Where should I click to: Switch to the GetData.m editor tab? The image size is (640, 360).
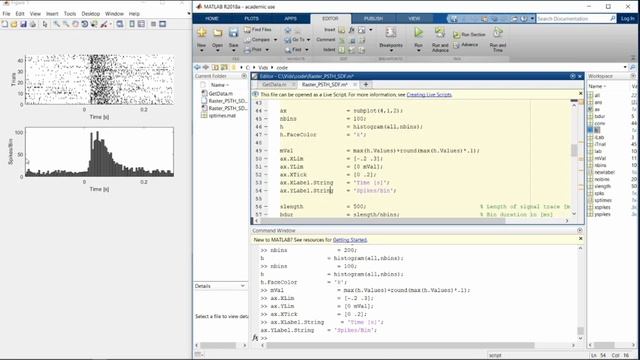[x=274, y=84]
